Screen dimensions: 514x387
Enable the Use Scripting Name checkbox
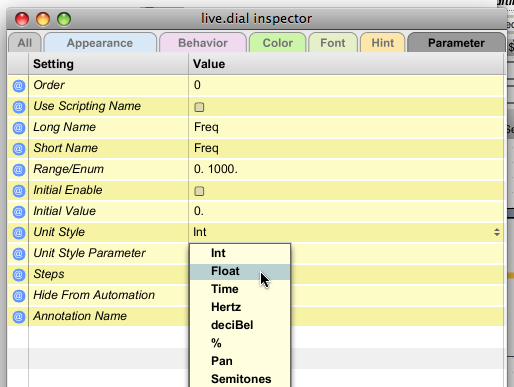(x=199, y=107)
